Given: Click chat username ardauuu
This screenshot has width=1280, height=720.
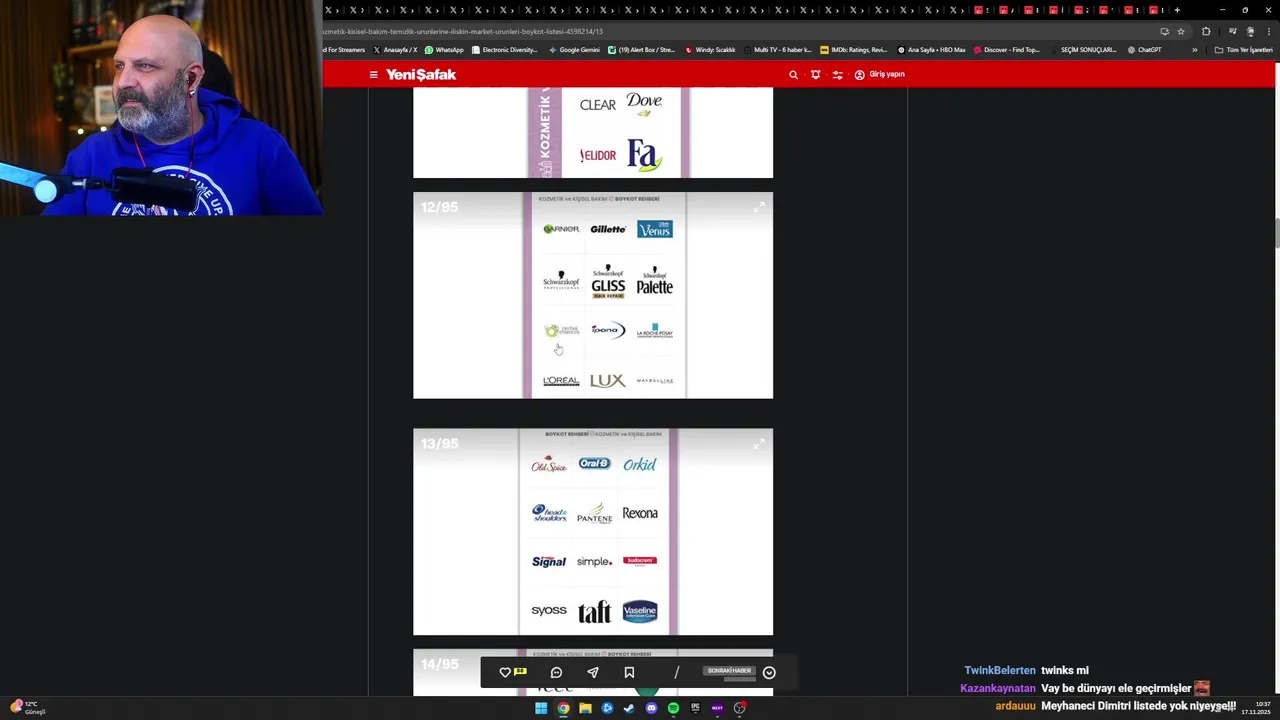Looking at the screenshot, I should (x=1015, y=706).
